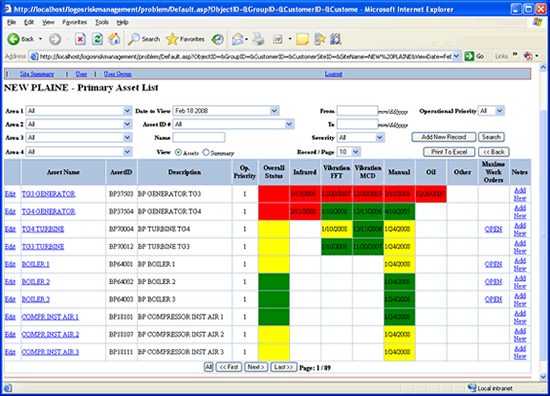Open the Favorites menu
The height and width of the screenshot is (396, 550).
74,22
